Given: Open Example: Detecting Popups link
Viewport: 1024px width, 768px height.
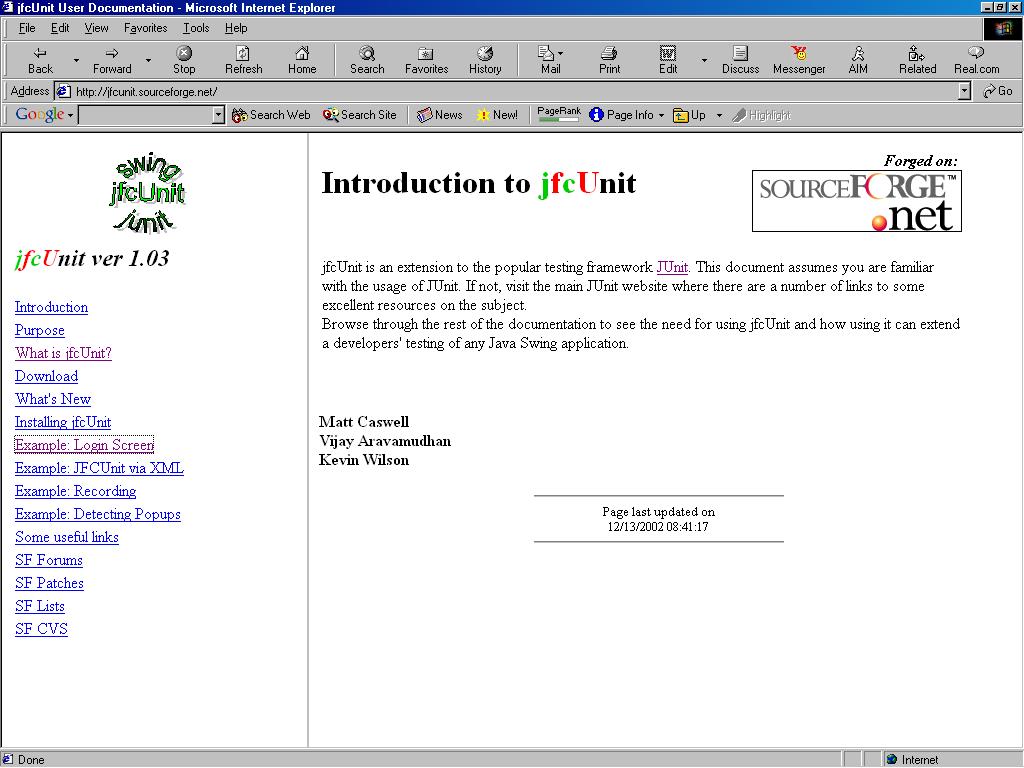Looking at the screenshot, I should pos(98,514).
